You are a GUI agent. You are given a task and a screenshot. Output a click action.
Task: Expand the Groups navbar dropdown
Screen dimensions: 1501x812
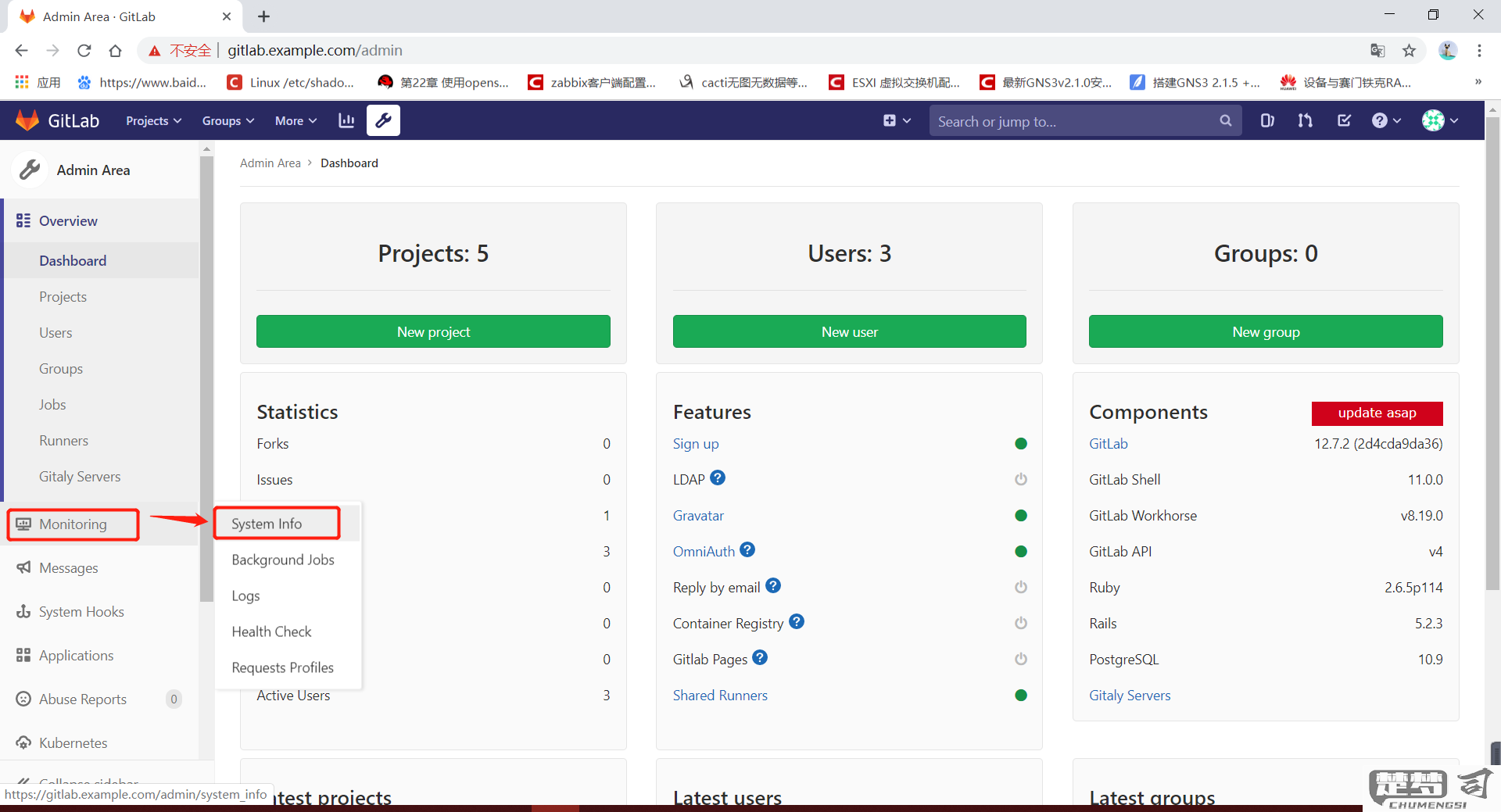click(228, 120)
